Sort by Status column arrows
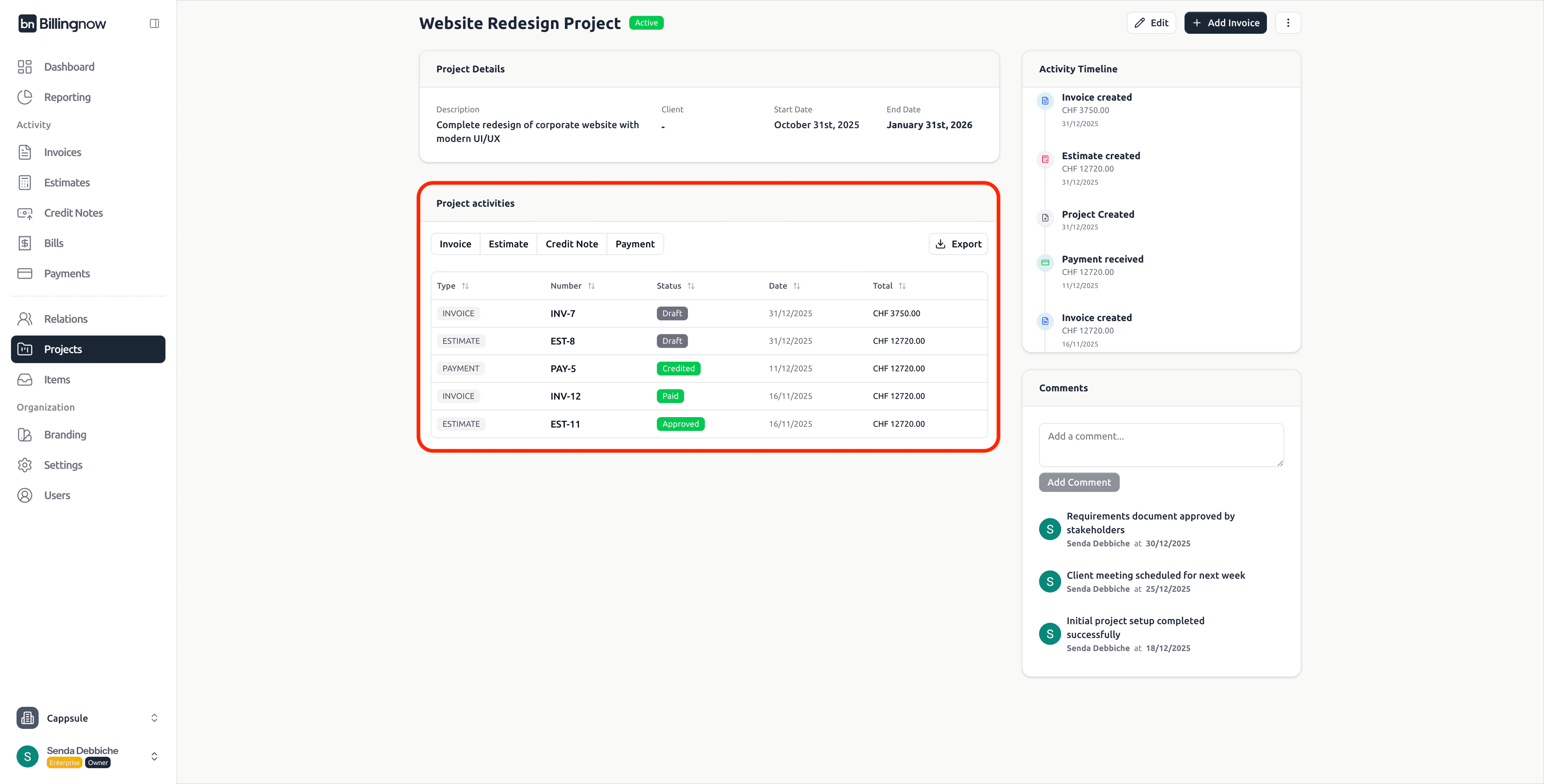 pos(691,286)
